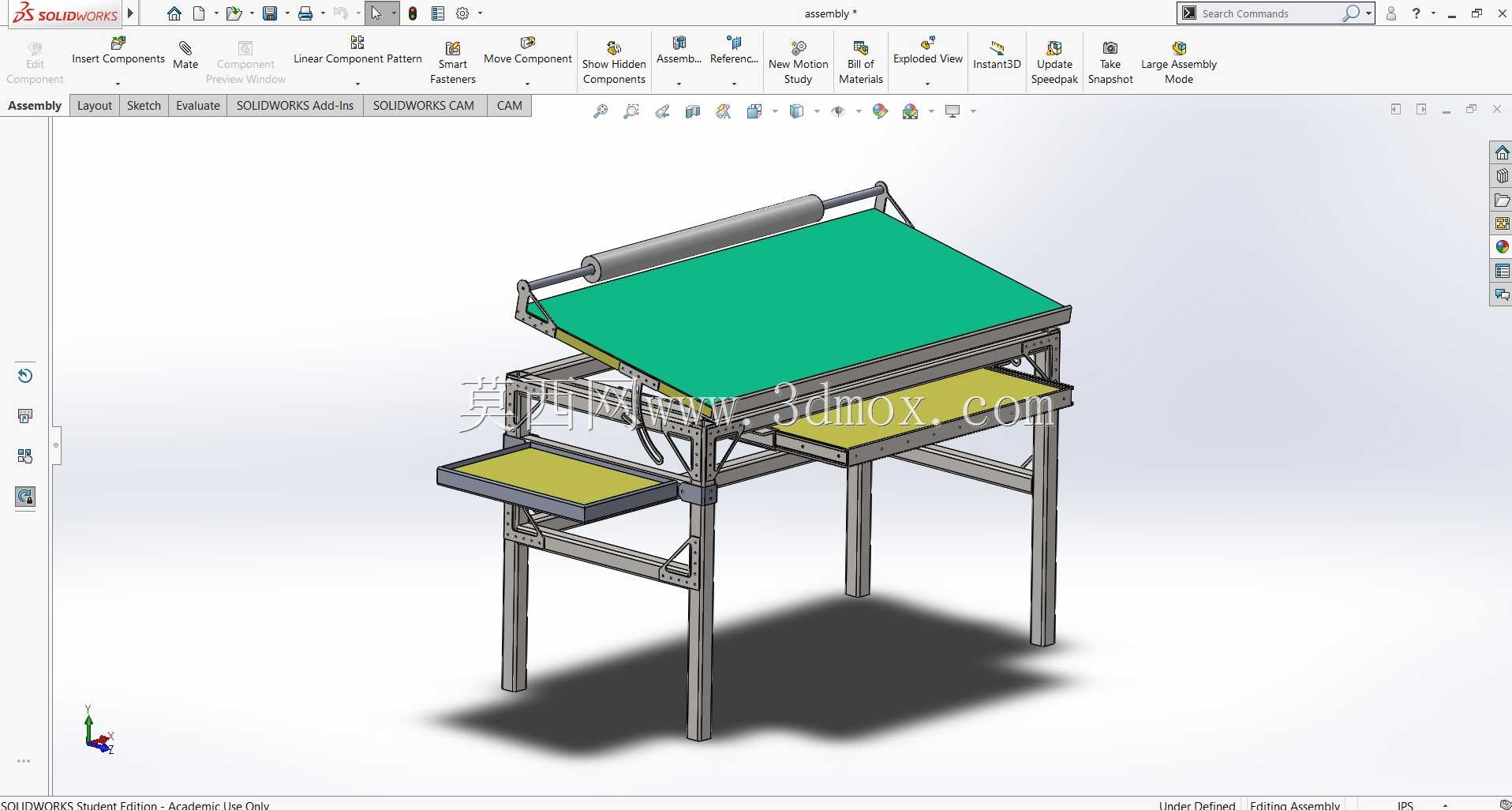
Task: Click the Move Component button
Action: pyautogui.click(x=527, y=51)
